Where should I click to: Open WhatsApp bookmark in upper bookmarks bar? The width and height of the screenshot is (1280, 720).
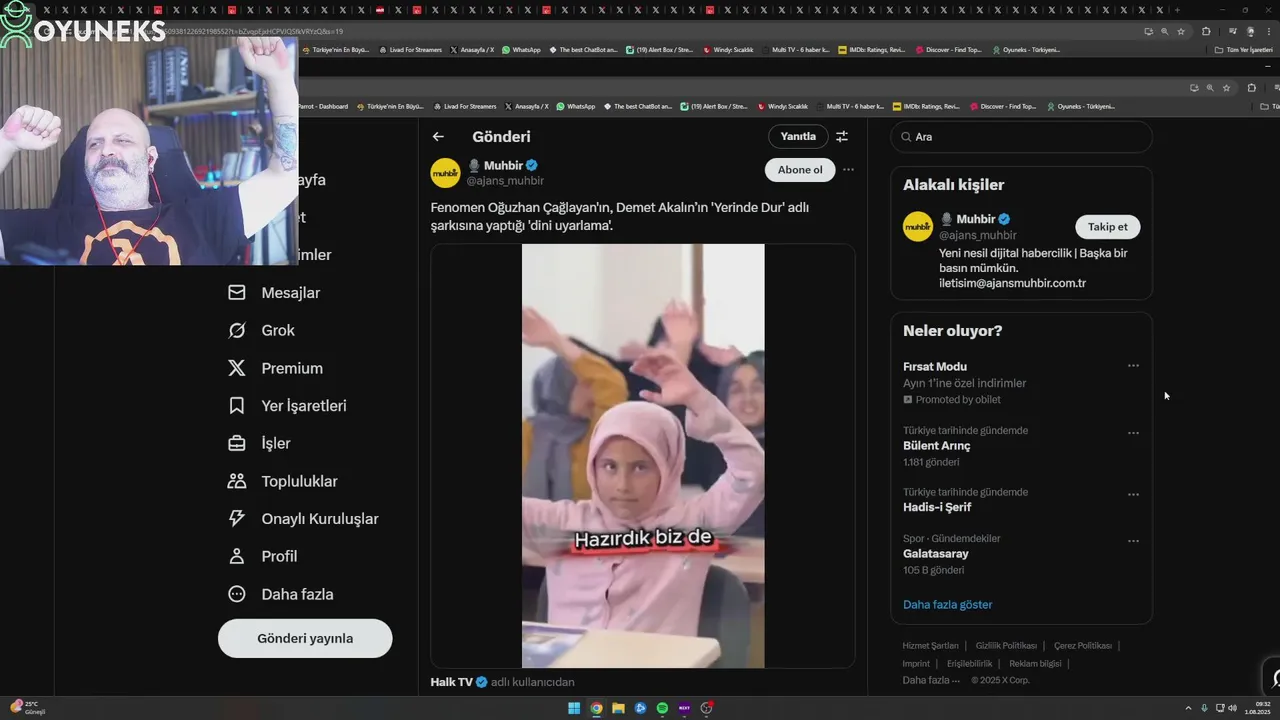(521, 50)
